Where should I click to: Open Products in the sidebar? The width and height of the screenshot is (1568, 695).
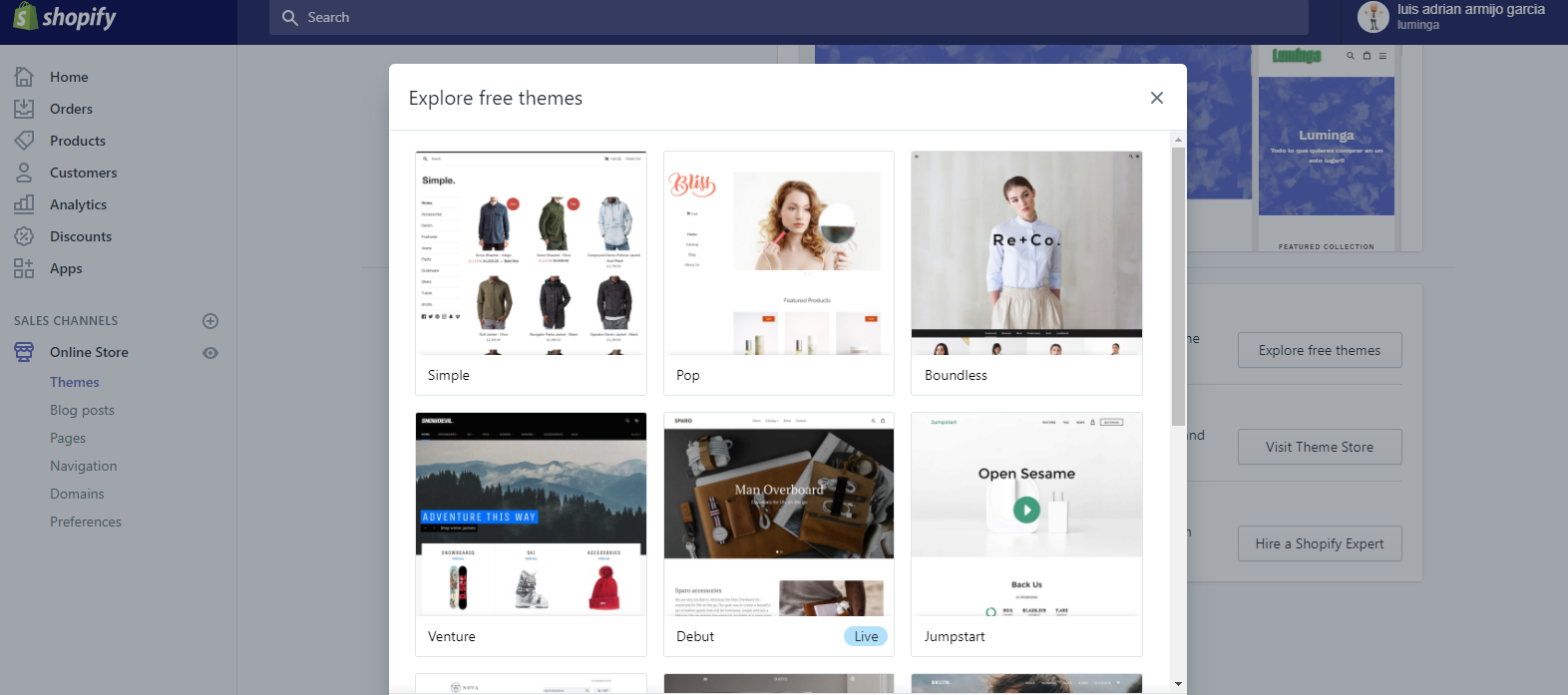78,141
